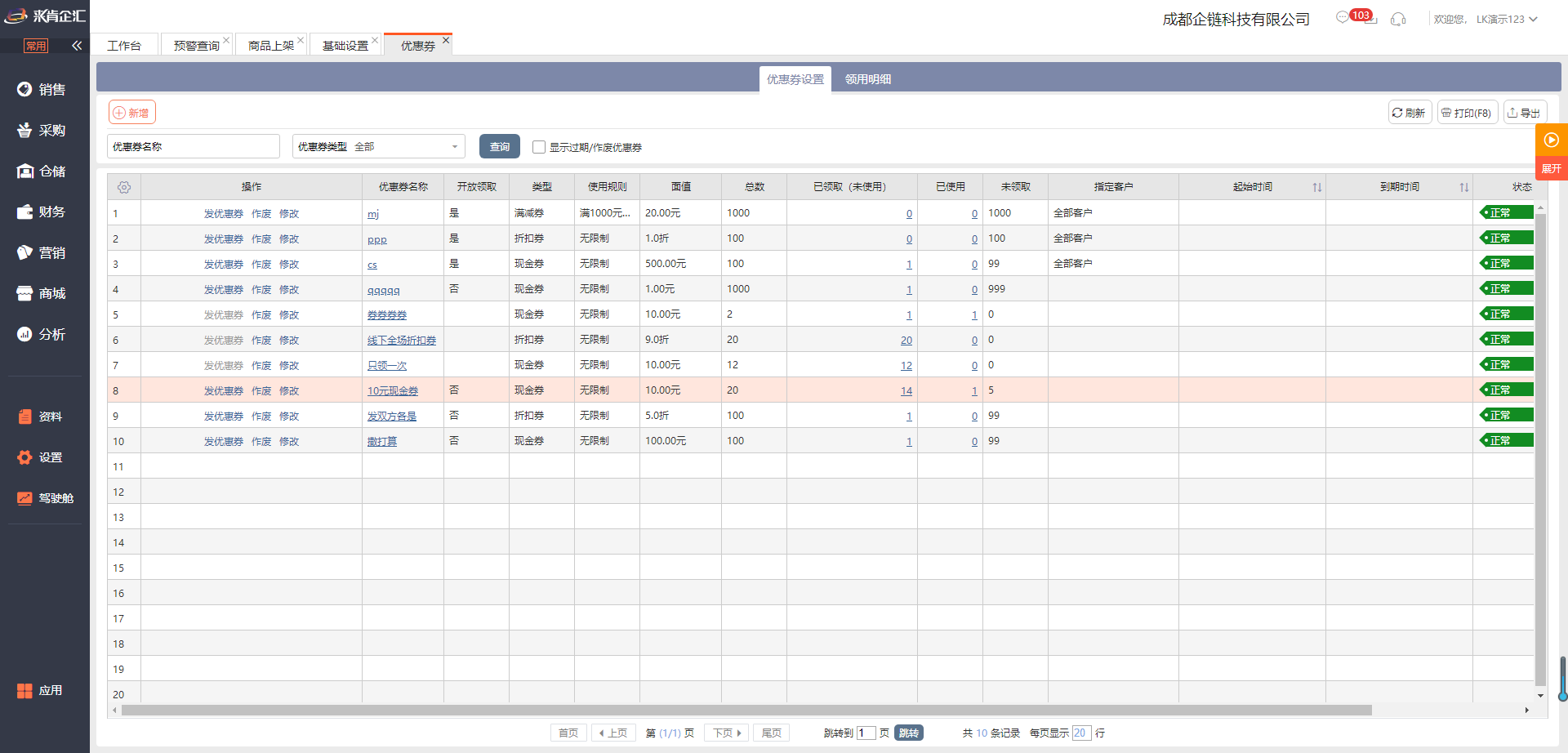The width and height of the screenshot is (1568, 753).
Task: Click the orange play icon above 展开
Action: pos(1551,140)
